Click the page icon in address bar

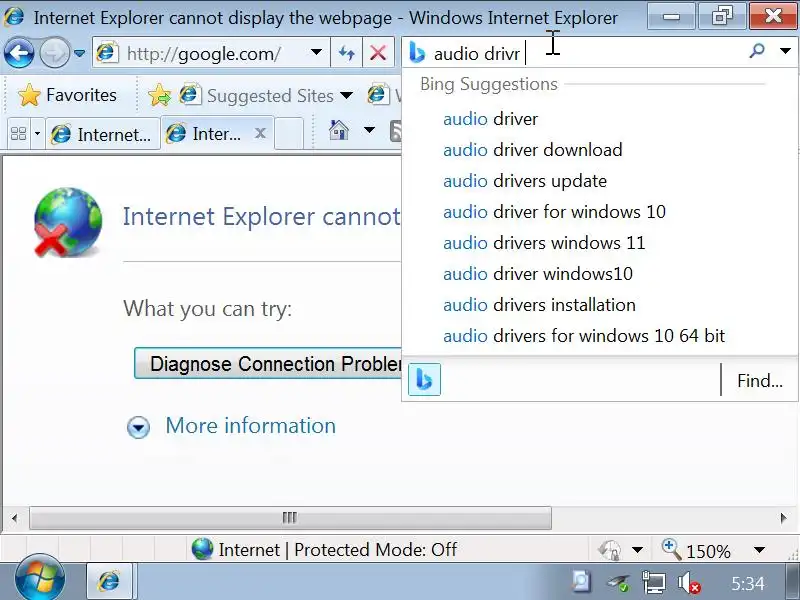(107, 53)
